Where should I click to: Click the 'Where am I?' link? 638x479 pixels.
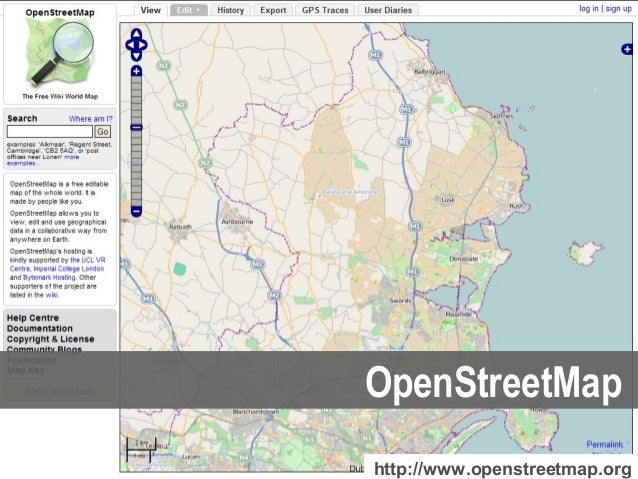[90, 119]
